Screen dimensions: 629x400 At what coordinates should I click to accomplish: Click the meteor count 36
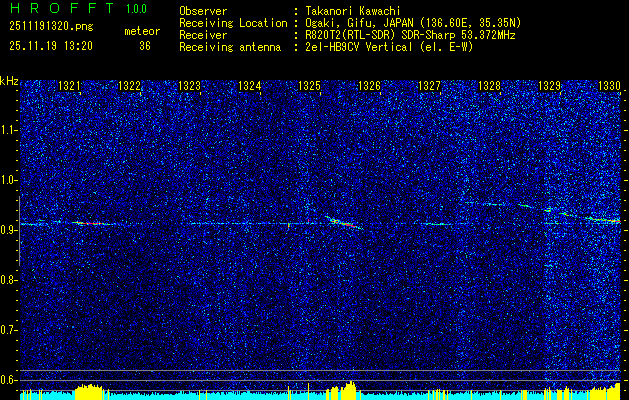coord(145,46)
